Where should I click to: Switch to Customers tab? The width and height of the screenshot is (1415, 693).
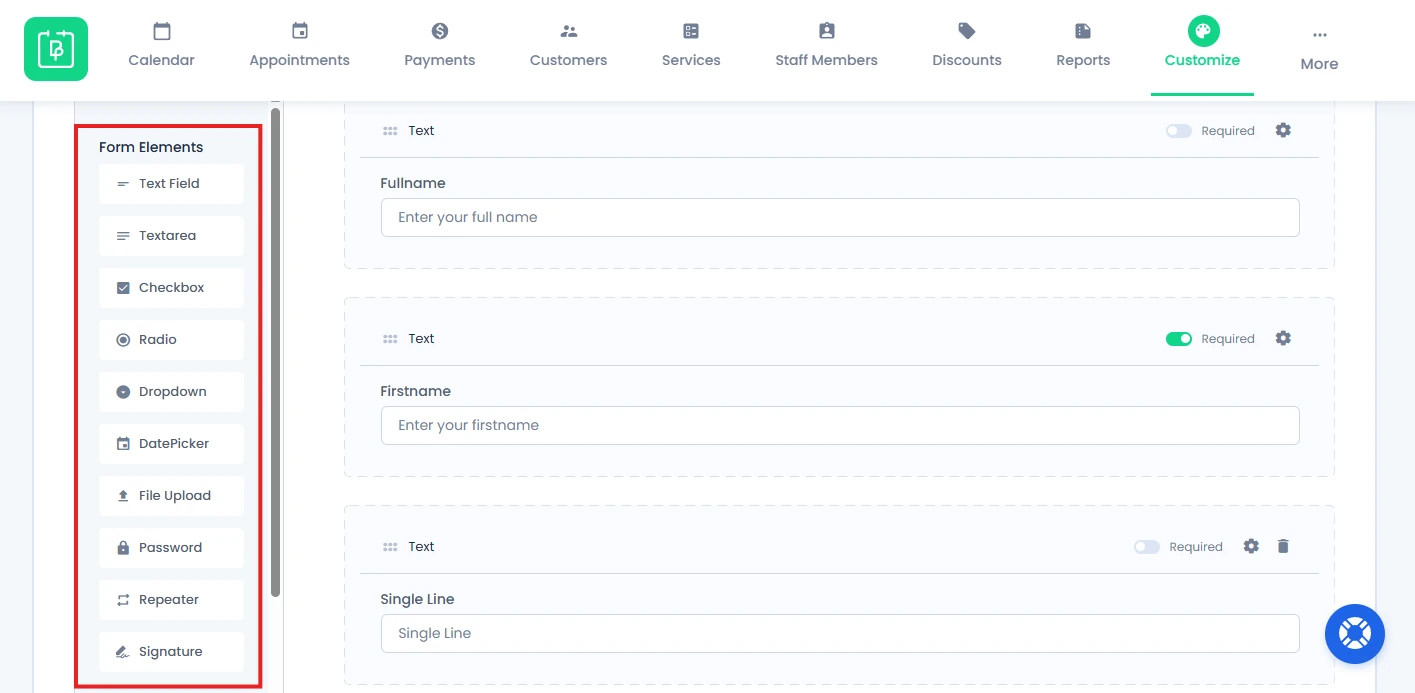(x=568, y=46)
